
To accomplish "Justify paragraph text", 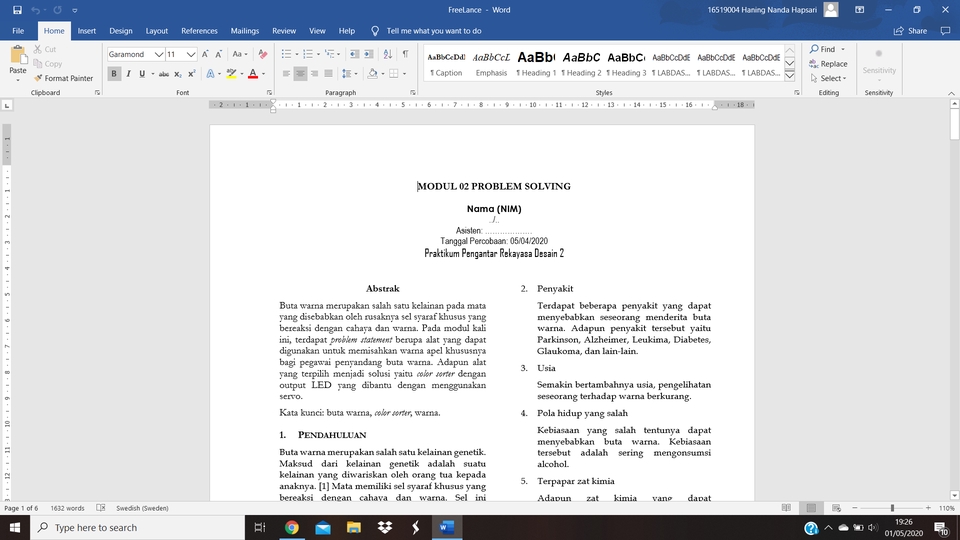I will (x=328, y=74).
